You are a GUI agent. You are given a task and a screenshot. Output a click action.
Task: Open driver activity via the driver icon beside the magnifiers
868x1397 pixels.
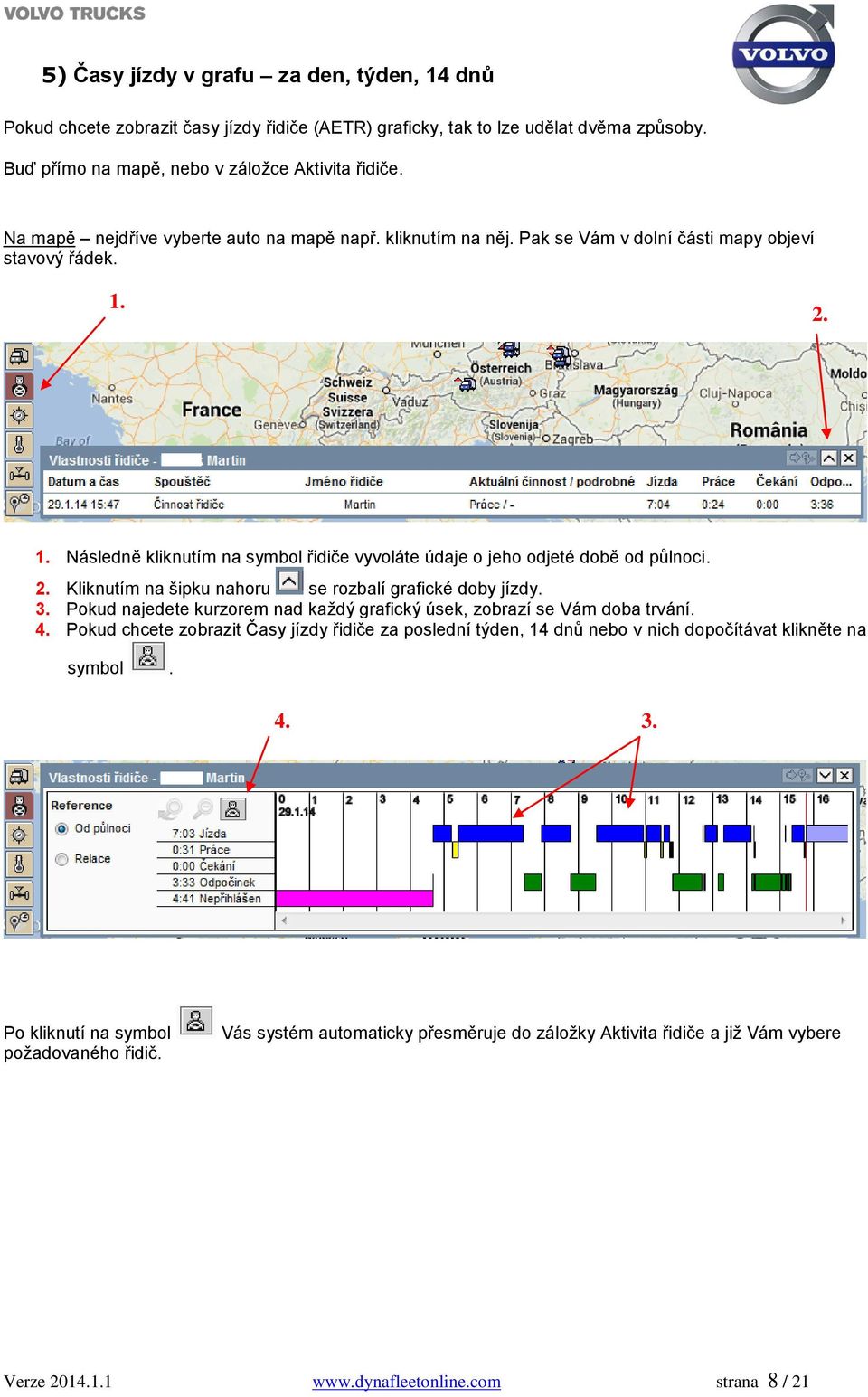233,808
